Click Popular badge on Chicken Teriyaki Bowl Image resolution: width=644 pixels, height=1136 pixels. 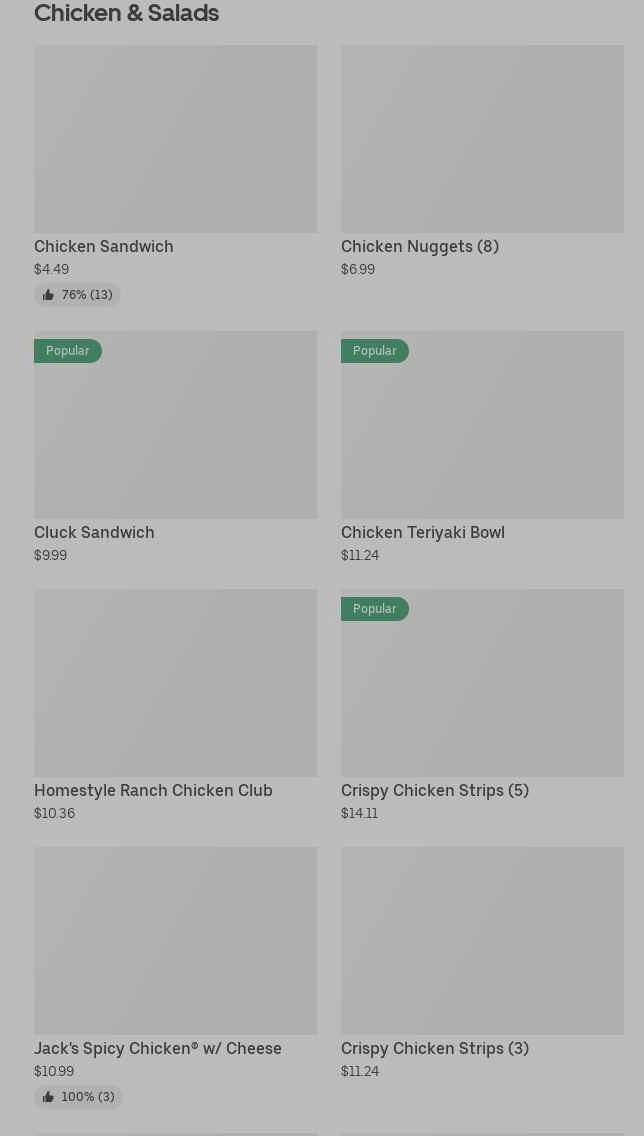pos(375,351)
